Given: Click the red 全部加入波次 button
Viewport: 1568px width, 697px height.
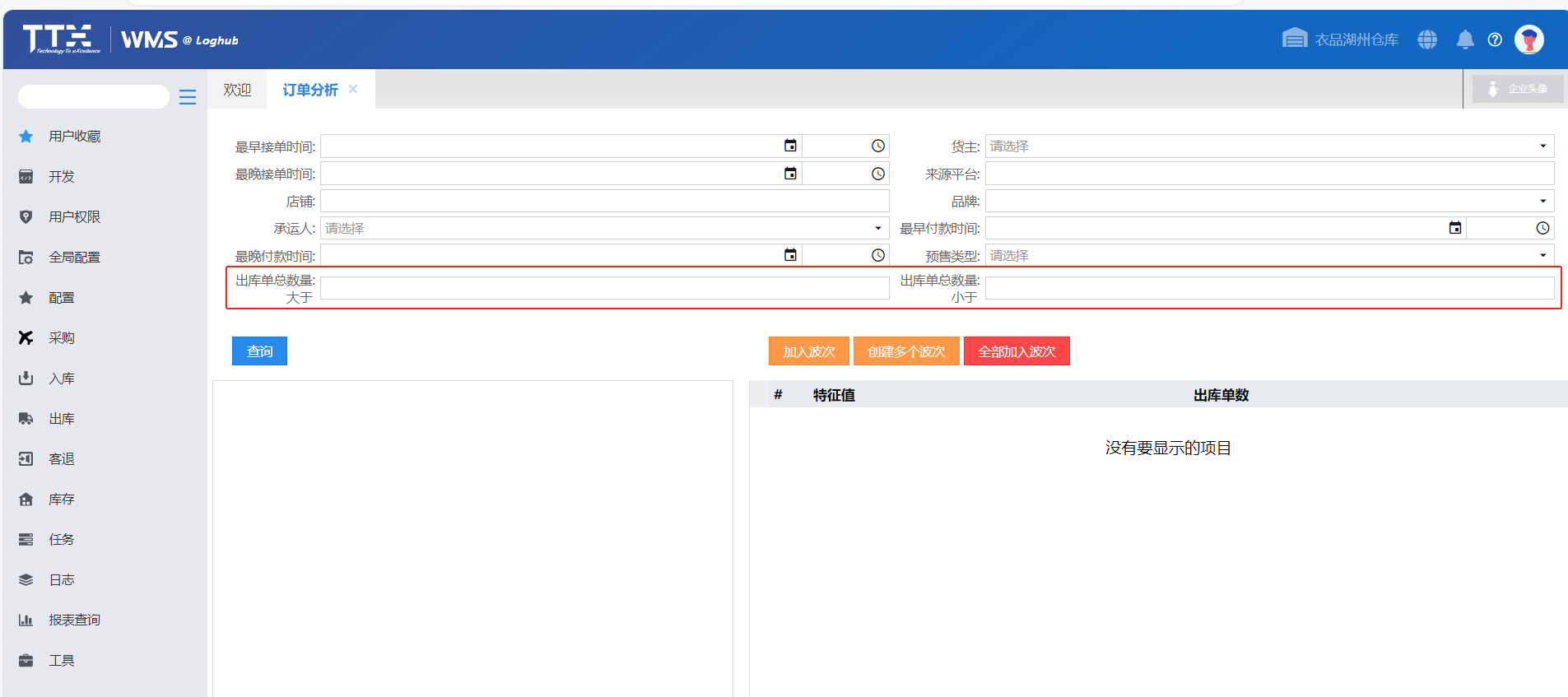Looking at the screenshot, I should point(1017,351).
